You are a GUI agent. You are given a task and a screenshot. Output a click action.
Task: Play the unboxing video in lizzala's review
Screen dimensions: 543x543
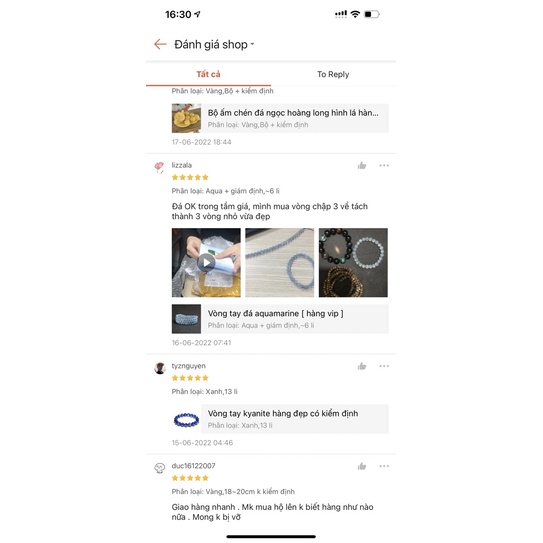tap(206, 262)
